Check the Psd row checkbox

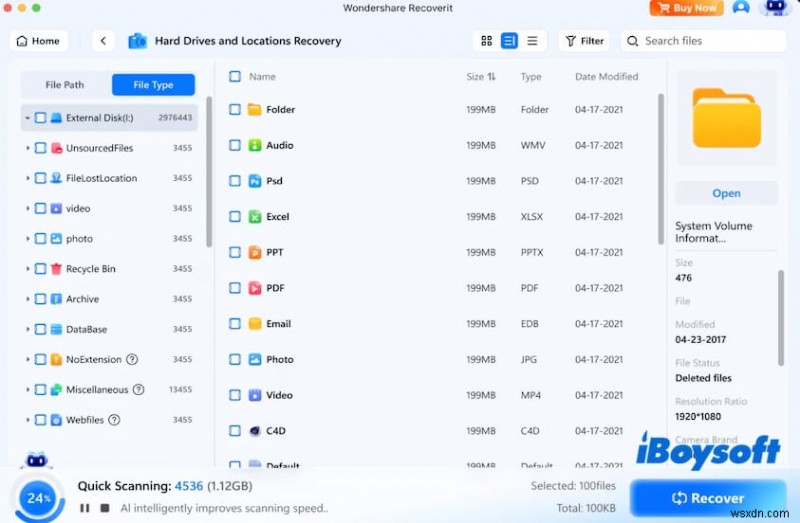[235, 181]
